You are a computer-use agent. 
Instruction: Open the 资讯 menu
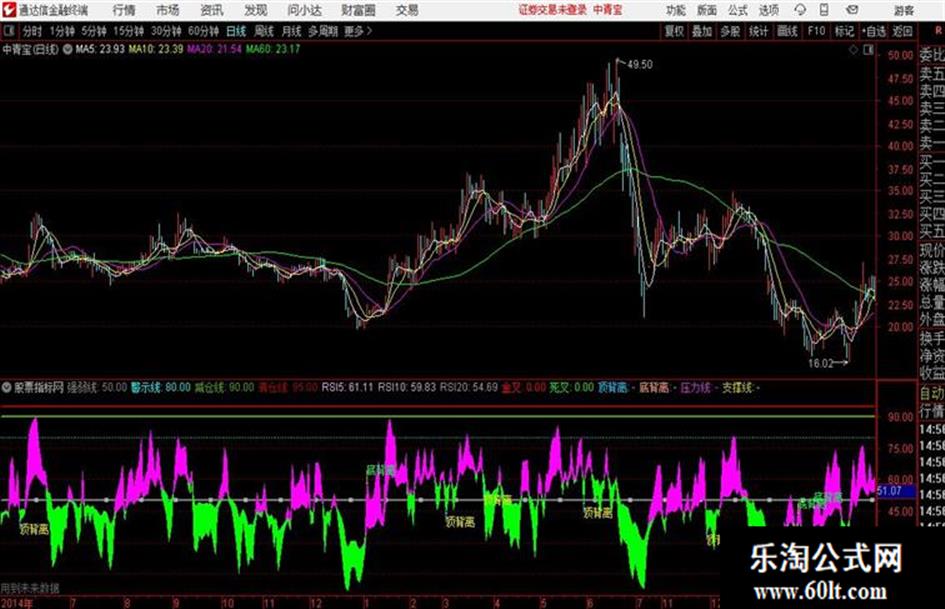click(212, 10)
